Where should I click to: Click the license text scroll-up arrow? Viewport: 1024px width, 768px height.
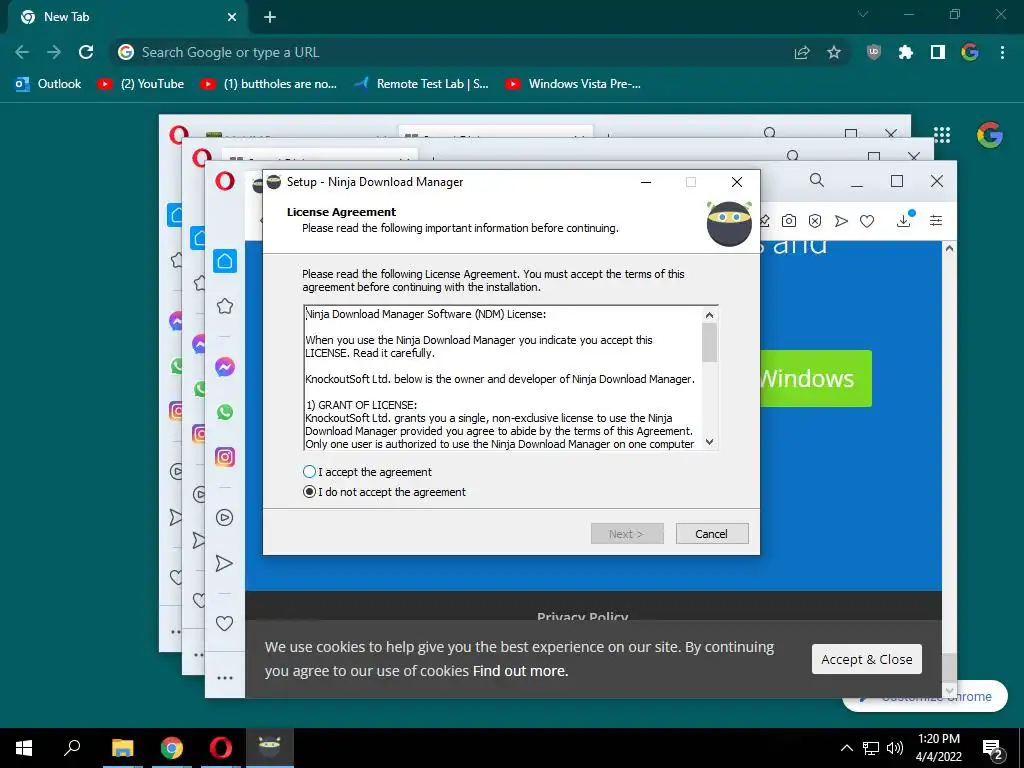point(710,315)
